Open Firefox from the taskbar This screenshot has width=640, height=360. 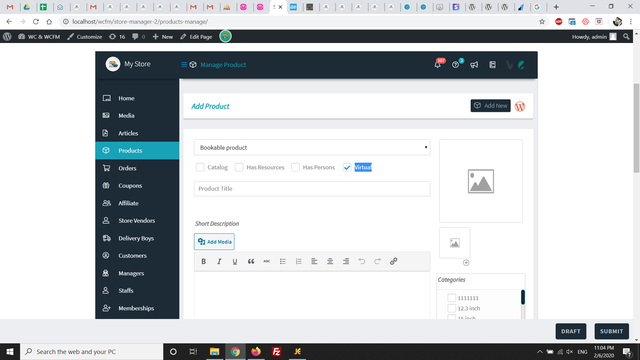point(256,351)
